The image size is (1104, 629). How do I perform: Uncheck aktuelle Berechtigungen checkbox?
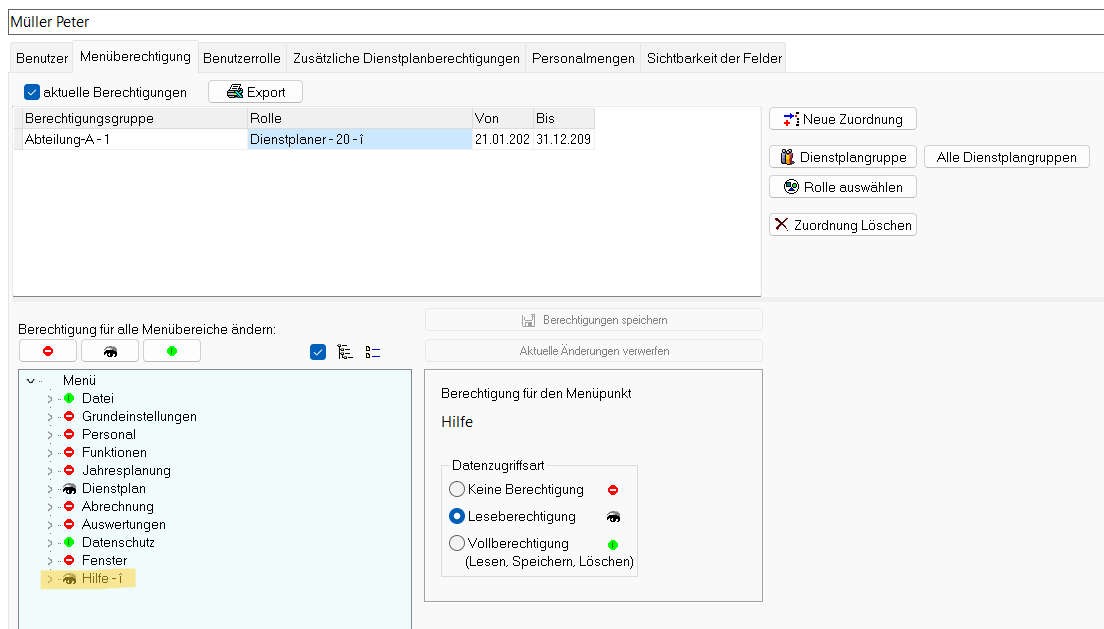pyautogui.click(x=32, y=92)
